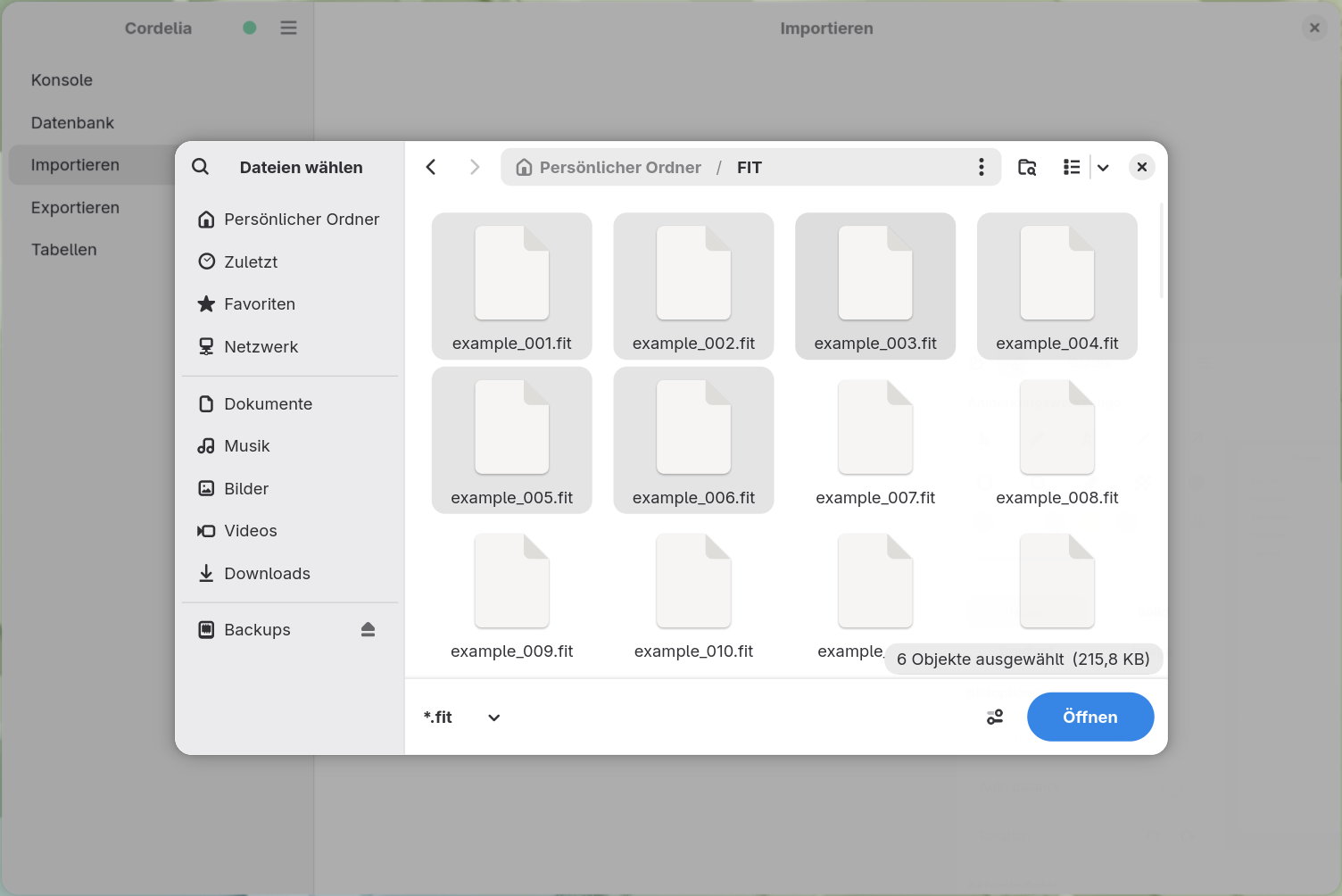Viewport: 1342px width, 896px height.
Task: Switch to list view icon
Action: 1072,167
